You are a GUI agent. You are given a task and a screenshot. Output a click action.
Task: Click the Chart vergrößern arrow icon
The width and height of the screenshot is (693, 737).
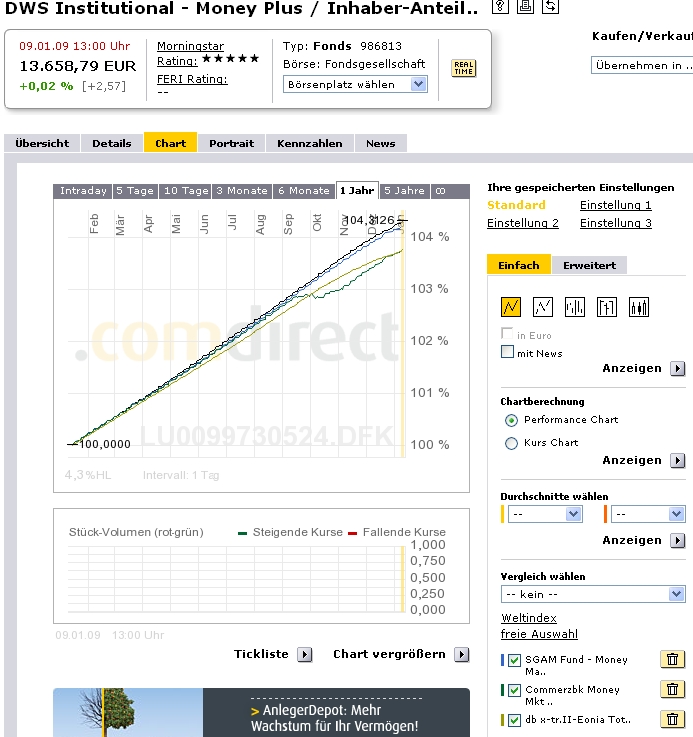pos(462,654)
